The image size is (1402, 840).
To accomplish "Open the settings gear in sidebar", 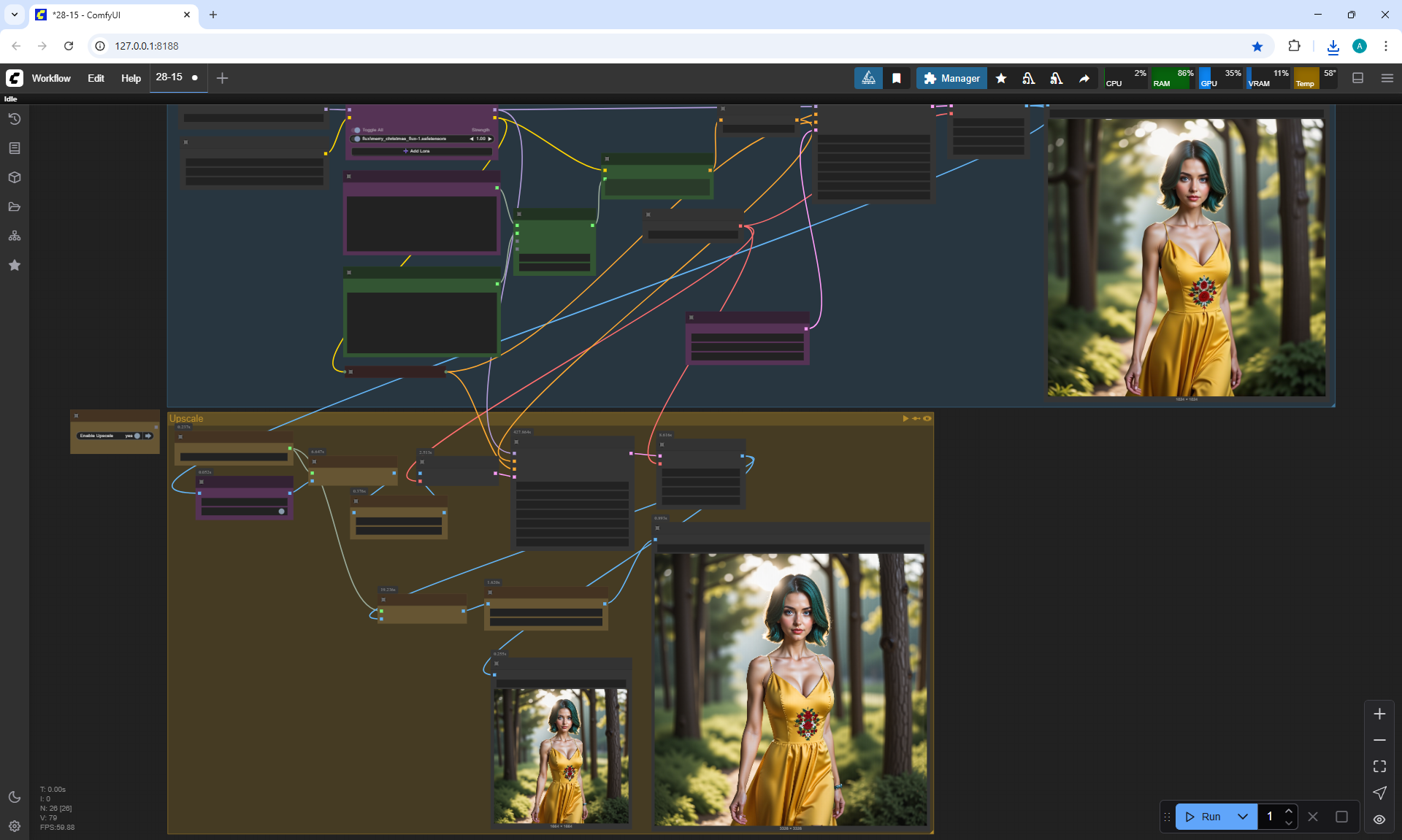I will pos(15,826).
